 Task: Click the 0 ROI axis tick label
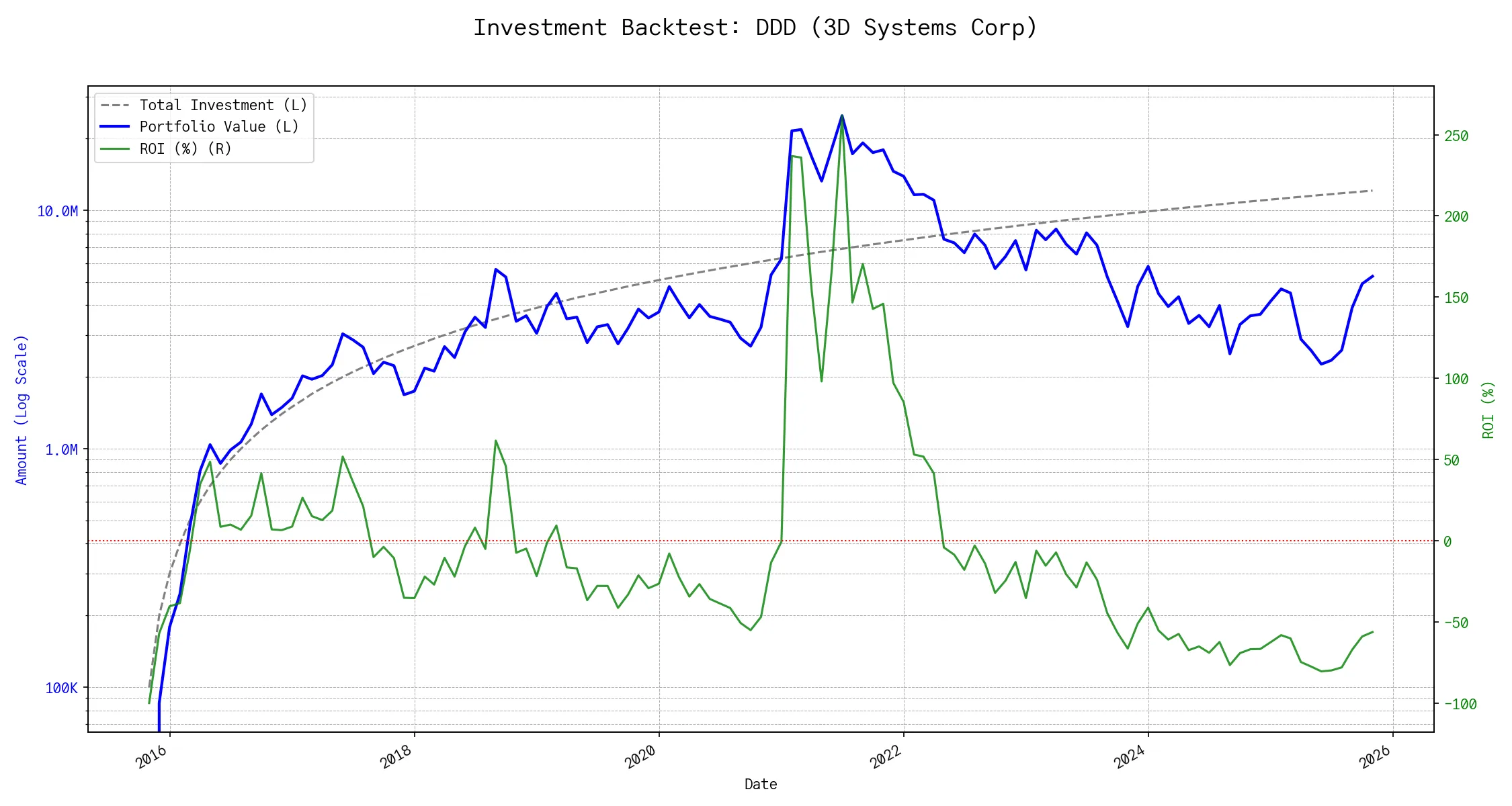[1447, 542]
